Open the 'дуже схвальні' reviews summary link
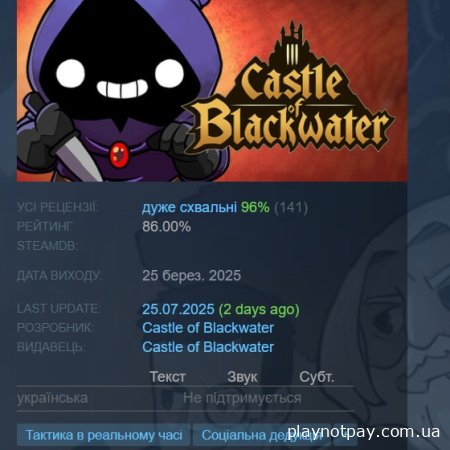Viewport: 450px width, 450px height. click(189, 207)
